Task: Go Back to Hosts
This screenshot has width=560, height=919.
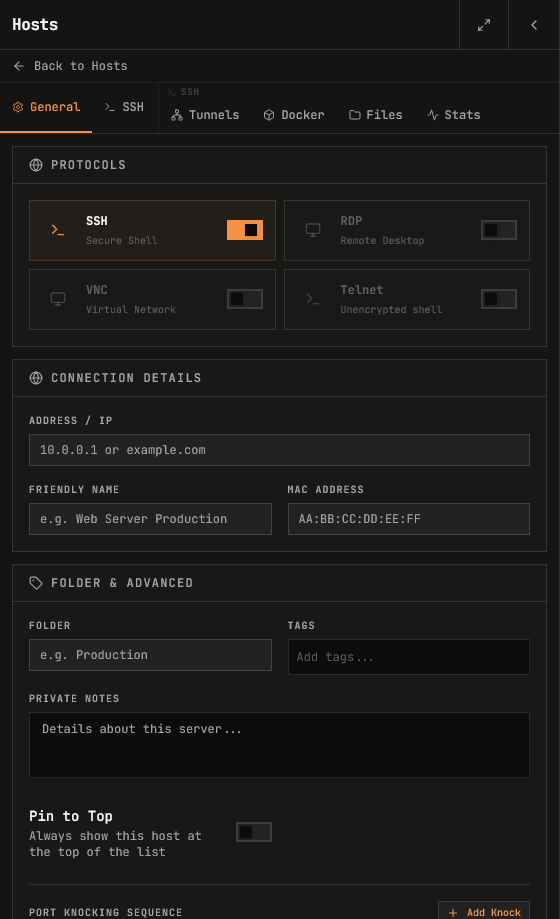Action: 70,66
